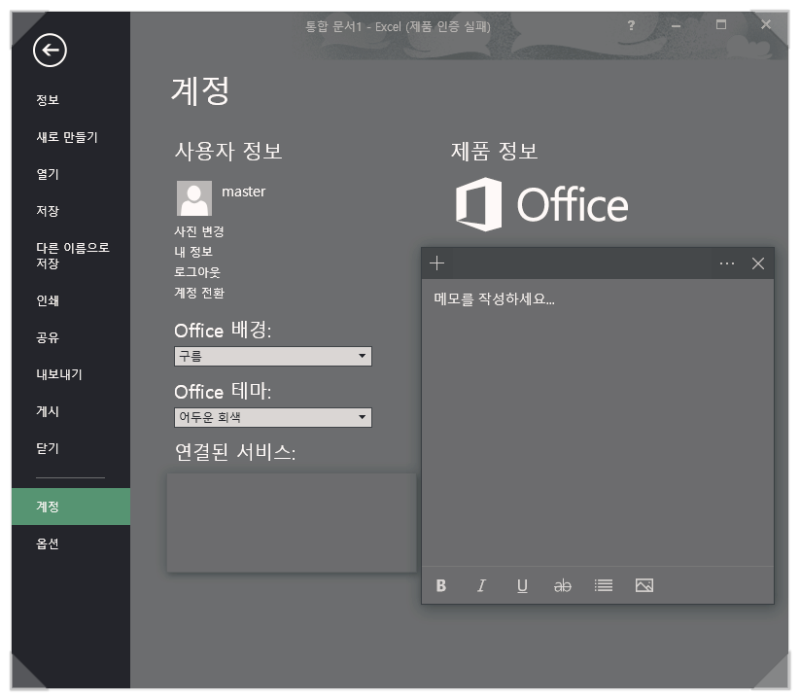Toggle italic formatting in the note
Image resolution: width=800 pixels, height=700 pixels.
point(481,585)
